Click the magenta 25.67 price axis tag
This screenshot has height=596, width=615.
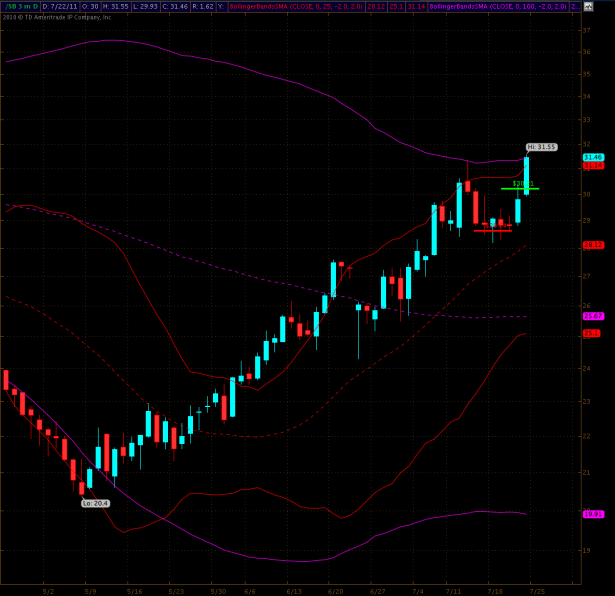click(x=592, y=316)
